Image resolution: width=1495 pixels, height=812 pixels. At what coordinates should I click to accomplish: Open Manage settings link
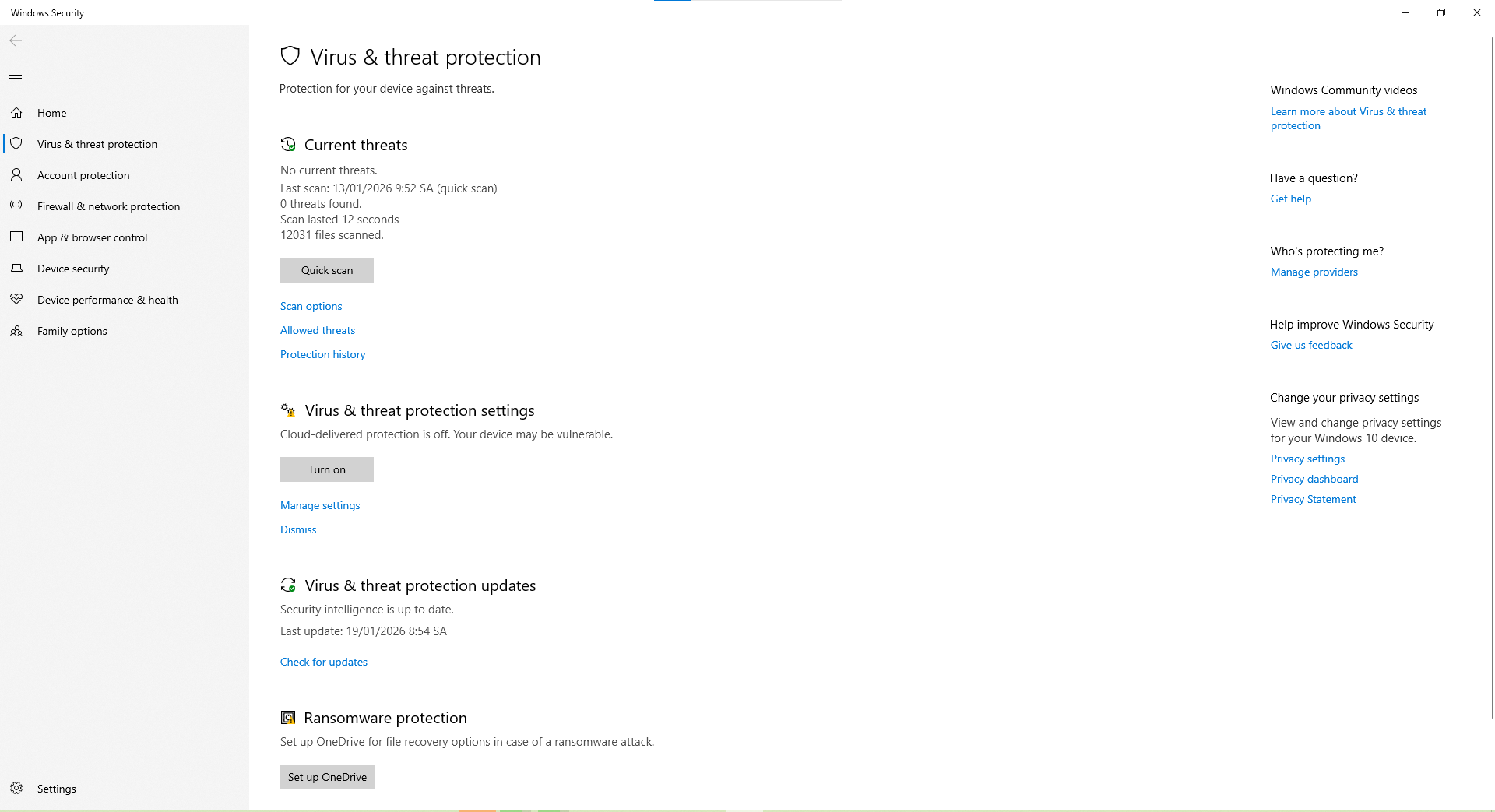point(320,505)
